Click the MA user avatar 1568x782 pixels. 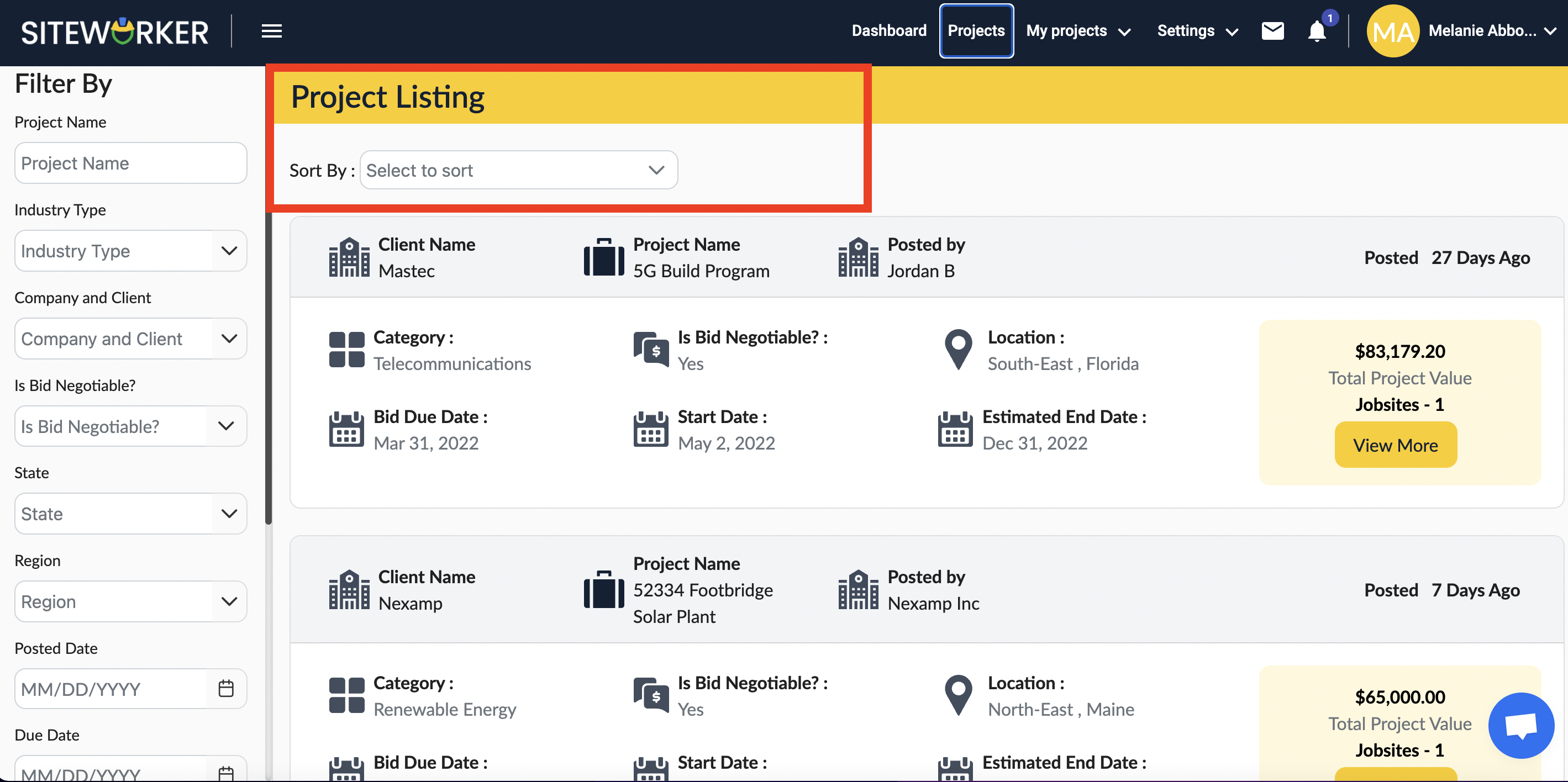click(1393, 30)
